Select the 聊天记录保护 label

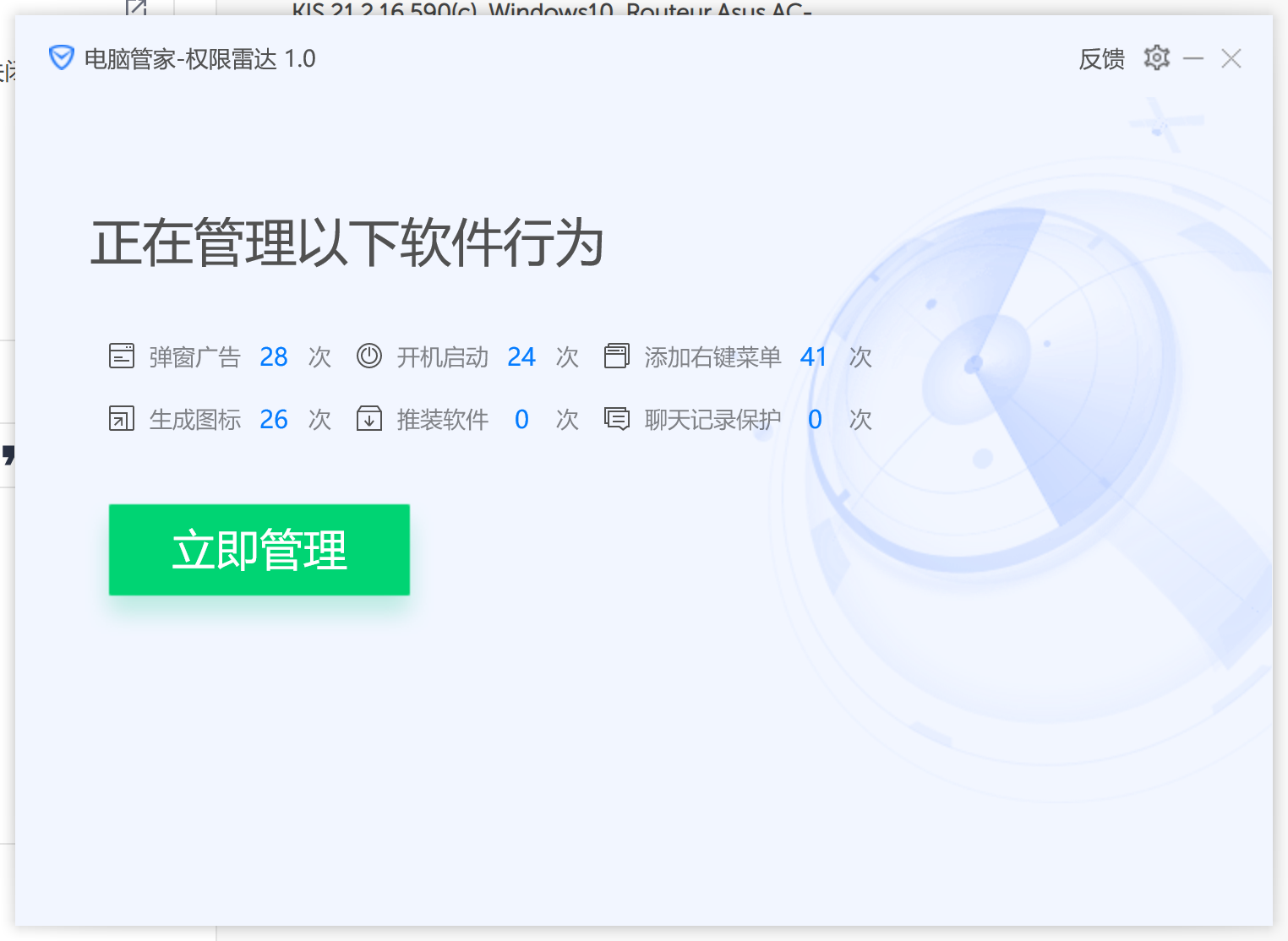pyautogui.click(x=713, y=420)
